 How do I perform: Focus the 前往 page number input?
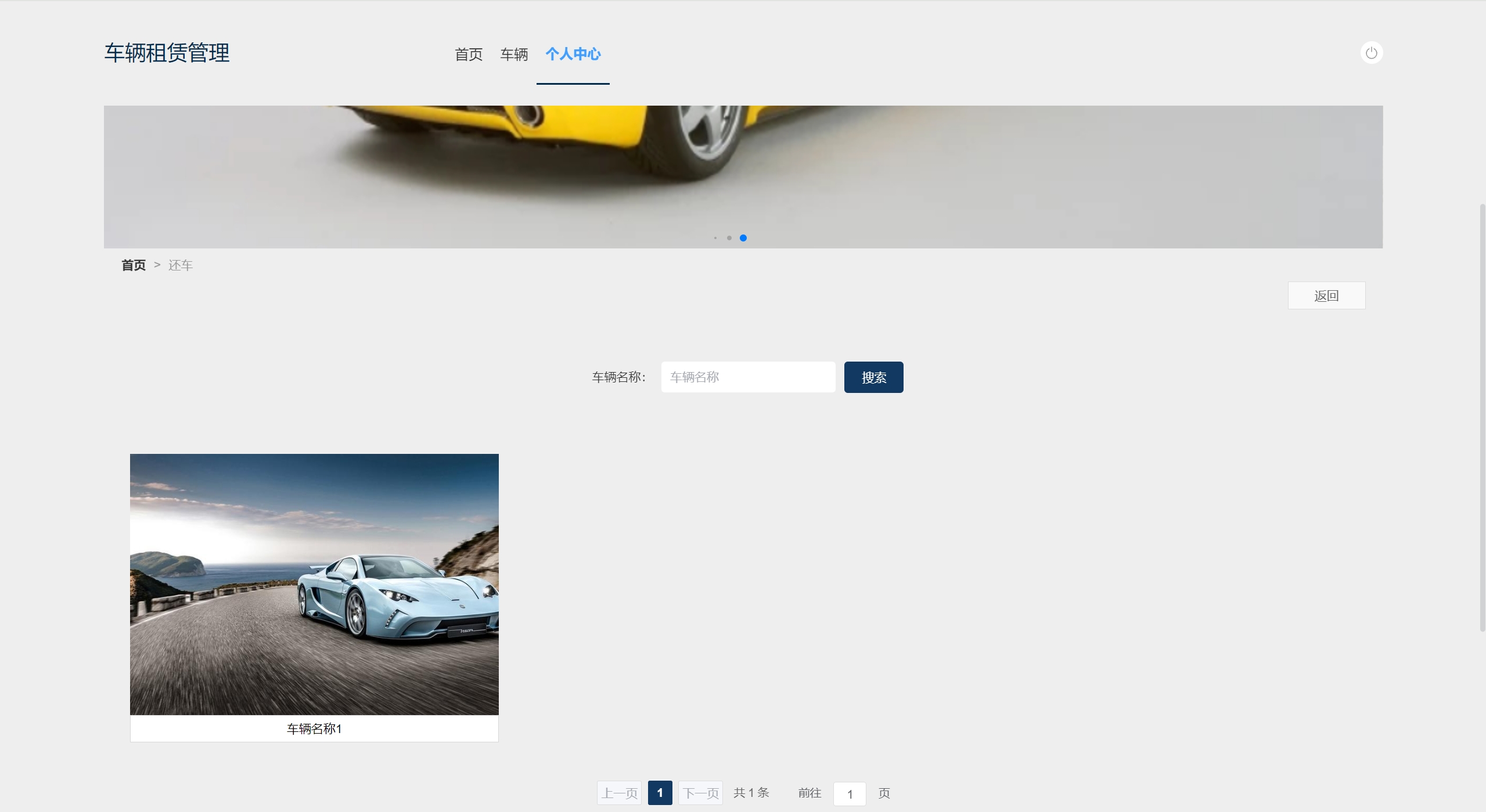(849, 794)
